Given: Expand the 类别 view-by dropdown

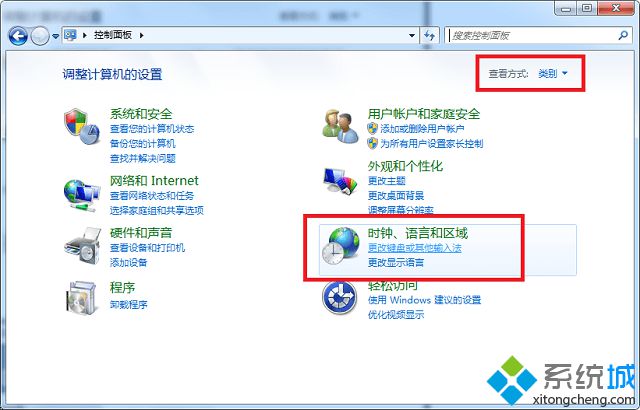Looking at the screenshot, I should pyautogui.click(x=553, y=73).
